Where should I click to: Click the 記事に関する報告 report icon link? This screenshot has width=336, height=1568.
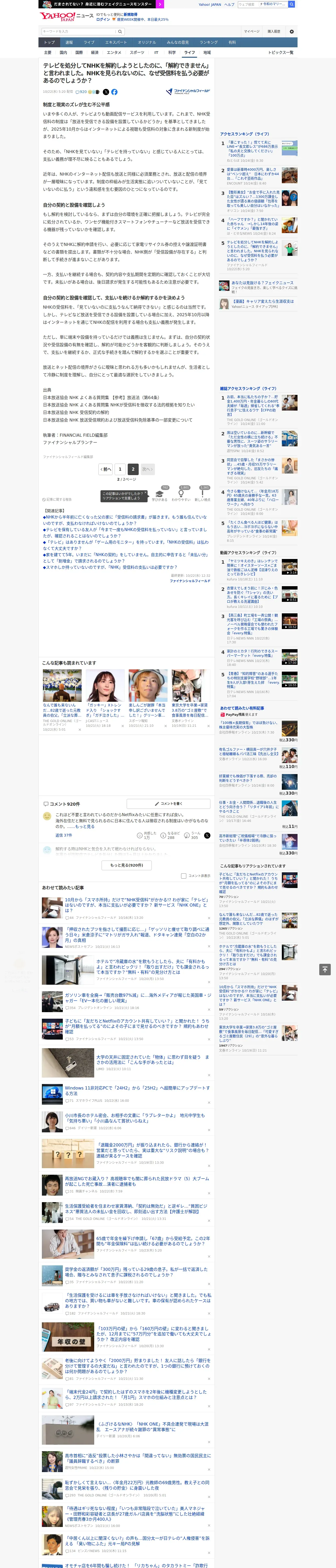click(x=57, y=500)
